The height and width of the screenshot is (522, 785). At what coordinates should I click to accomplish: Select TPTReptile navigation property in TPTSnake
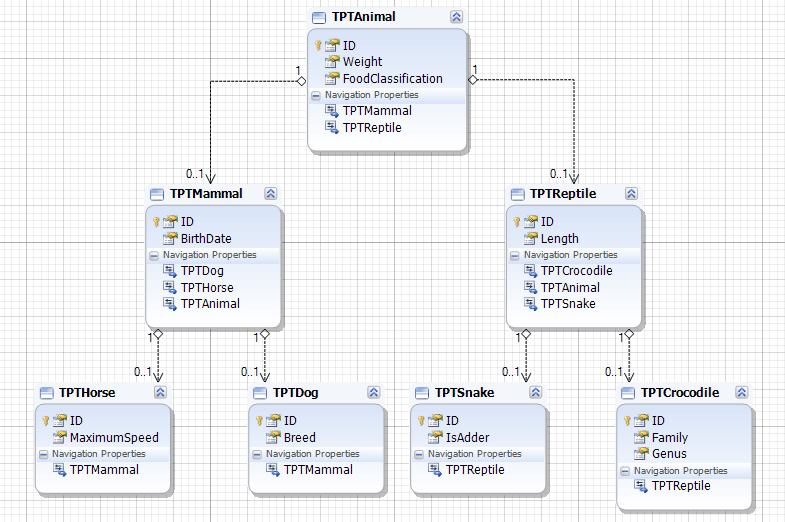(475, 470)
